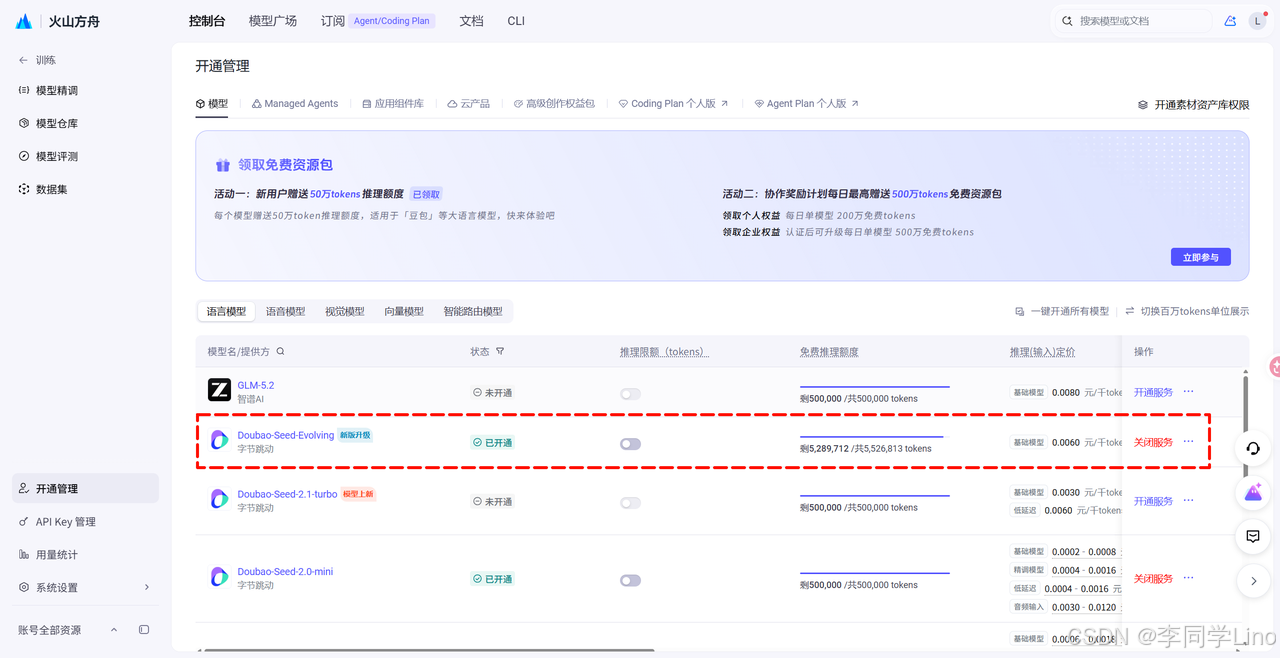
Task: Click the search magnifier icon in top bar
Action: click(x=1068, y=21)
